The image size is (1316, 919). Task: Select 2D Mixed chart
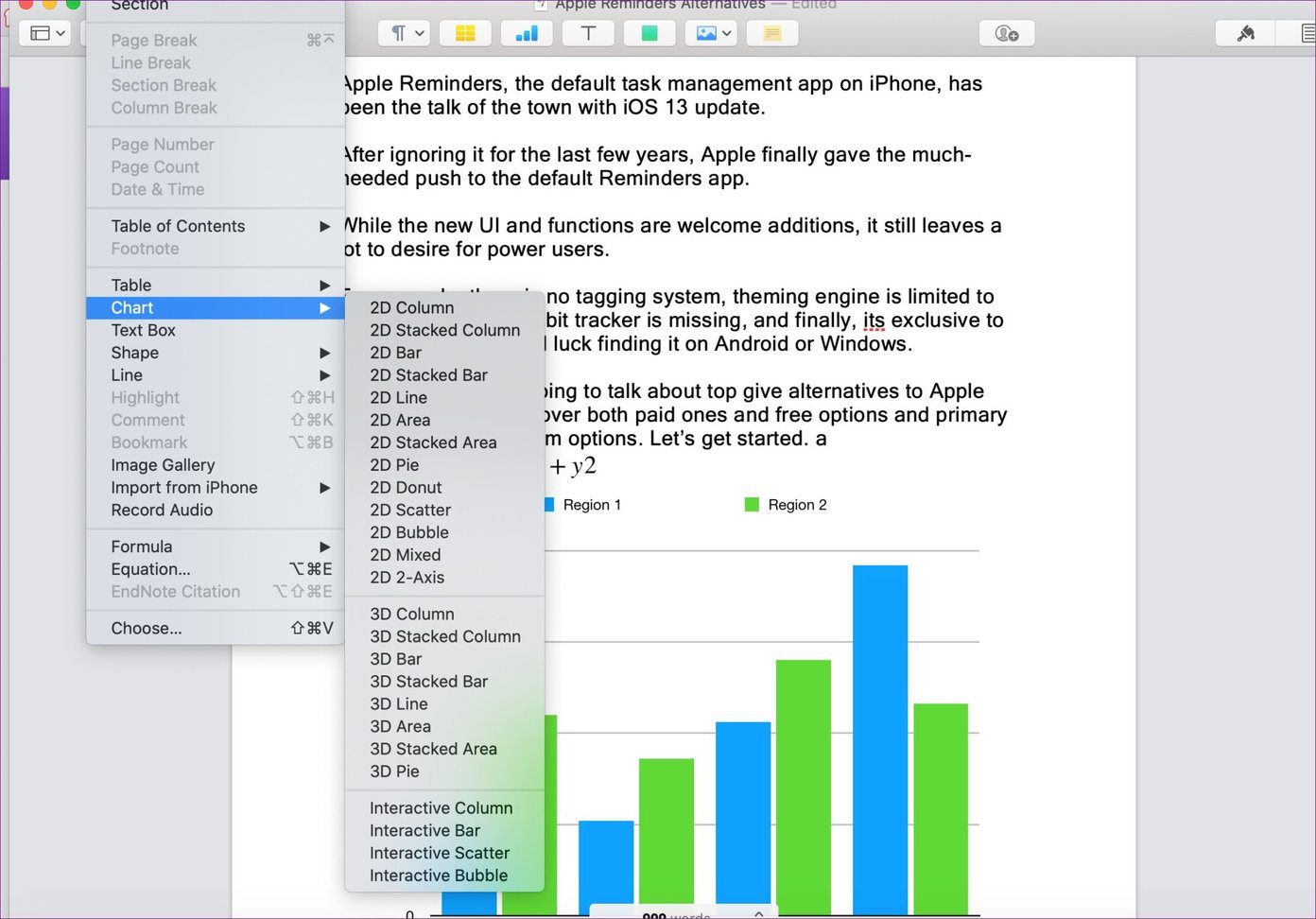pos(444,555)
